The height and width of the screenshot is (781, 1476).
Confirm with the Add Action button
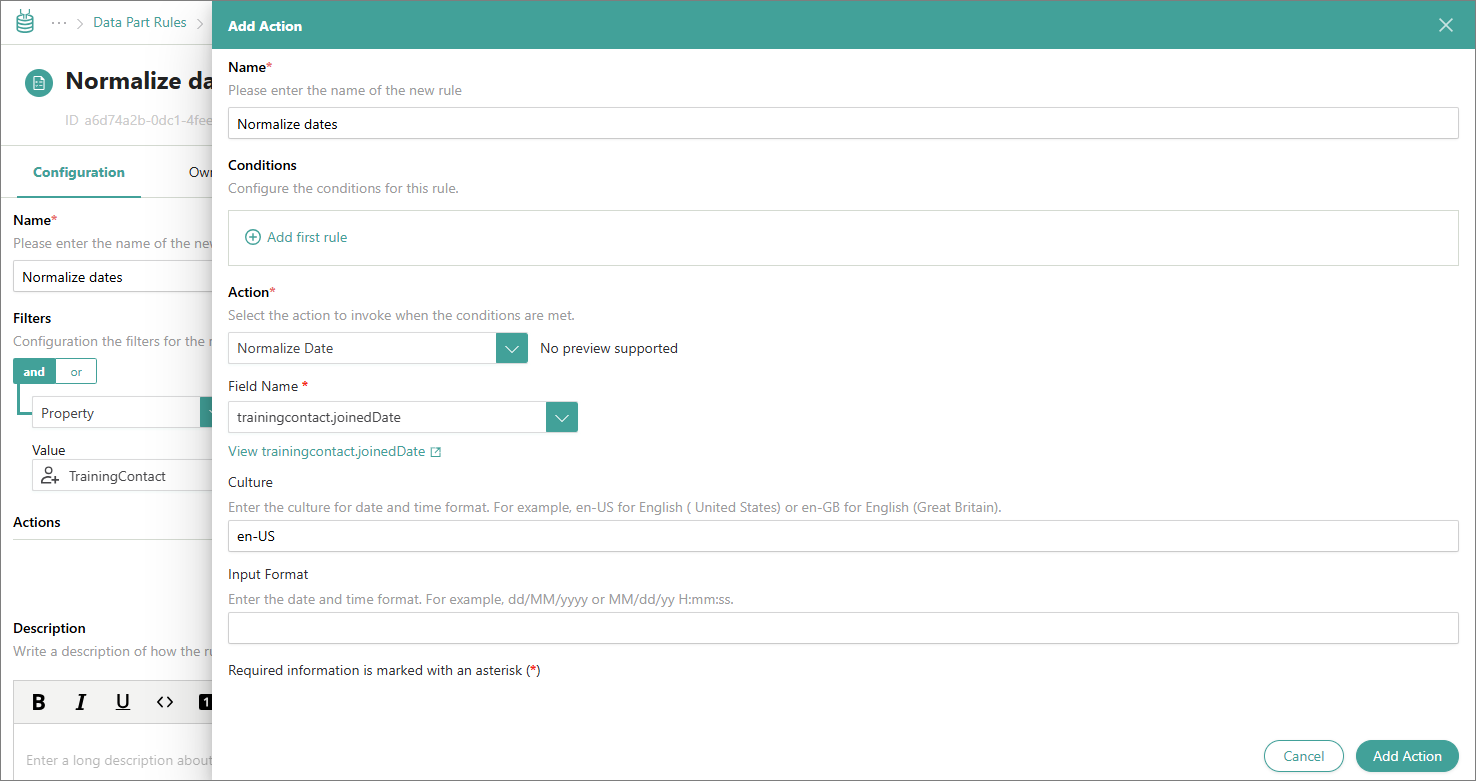pyautogui.click(x=1407, y=756)
